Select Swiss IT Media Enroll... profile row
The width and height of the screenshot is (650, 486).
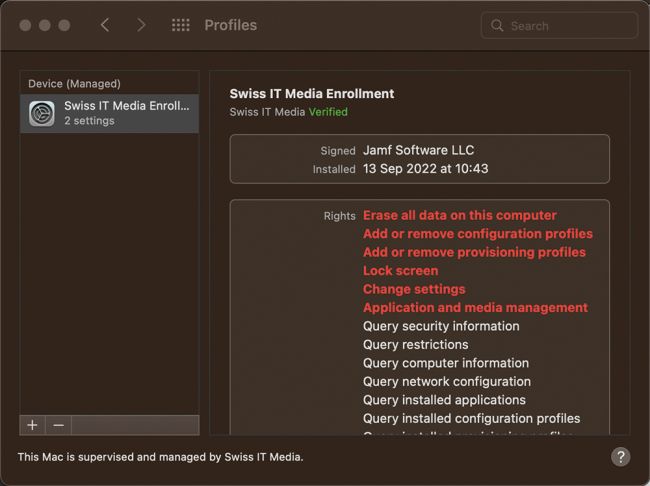point(109,113)
